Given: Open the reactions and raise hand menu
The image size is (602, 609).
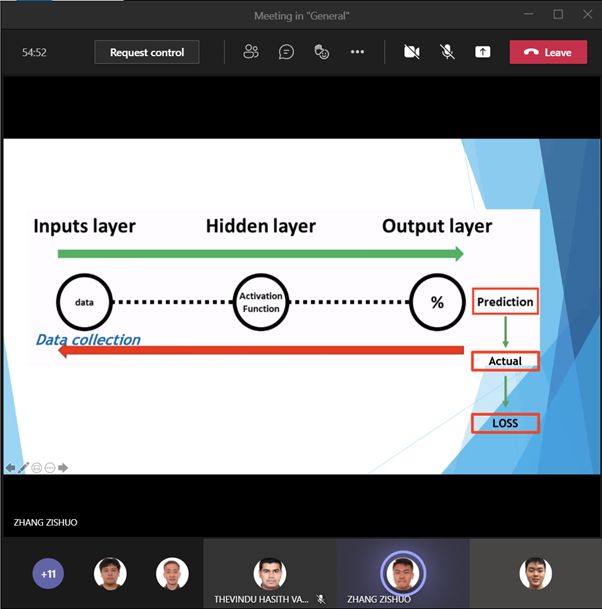Looking at the screenshot, I should (322, 52).
